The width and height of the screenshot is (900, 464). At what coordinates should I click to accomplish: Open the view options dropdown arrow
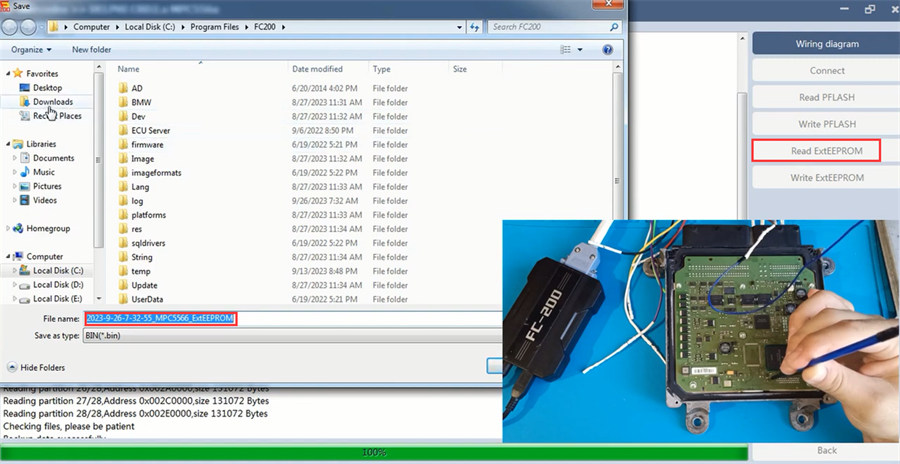coord(580,50)
